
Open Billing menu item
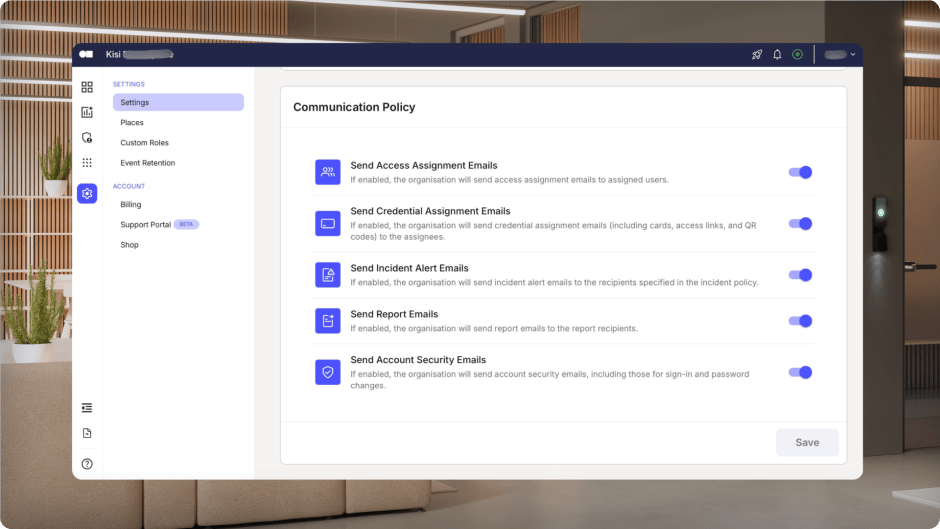pyautogui.click(x=131, y=205)
